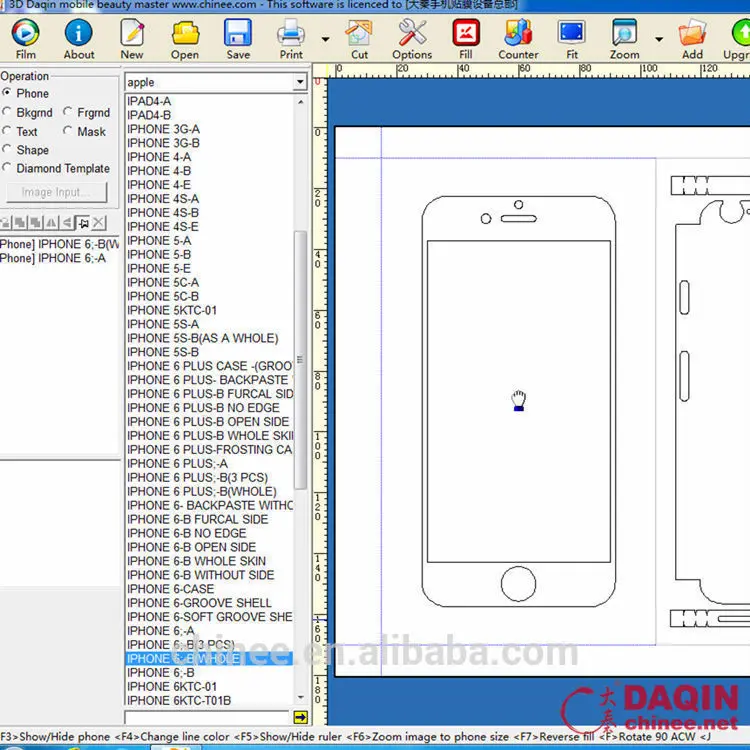Expand the apple brand dropdown
The image size is (750, 750).
(299, 82)
